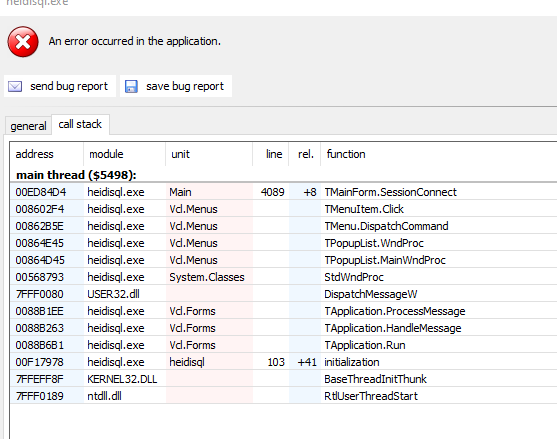Screen dimensions: 557x439
Task: Select BaseThreadInitThunk function entry
Action: coord(375,379)
